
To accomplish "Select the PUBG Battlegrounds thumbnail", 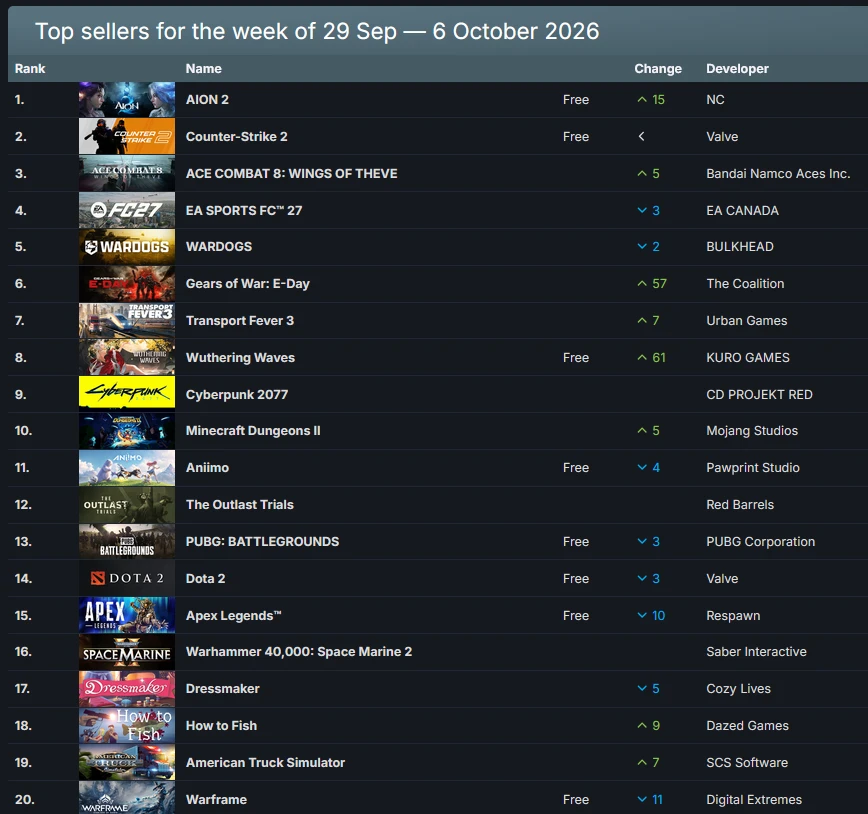I will tap(127, 542).
